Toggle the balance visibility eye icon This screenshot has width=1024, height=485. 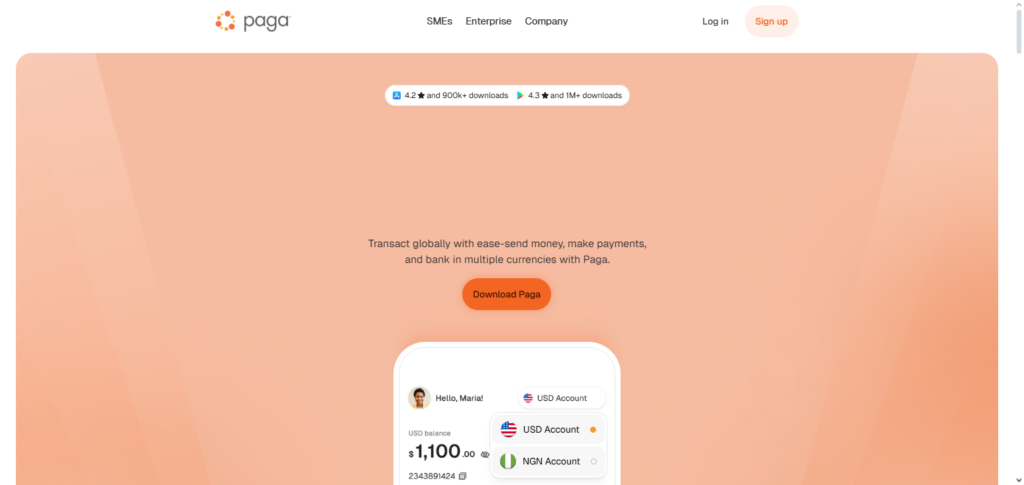[485, 454]
